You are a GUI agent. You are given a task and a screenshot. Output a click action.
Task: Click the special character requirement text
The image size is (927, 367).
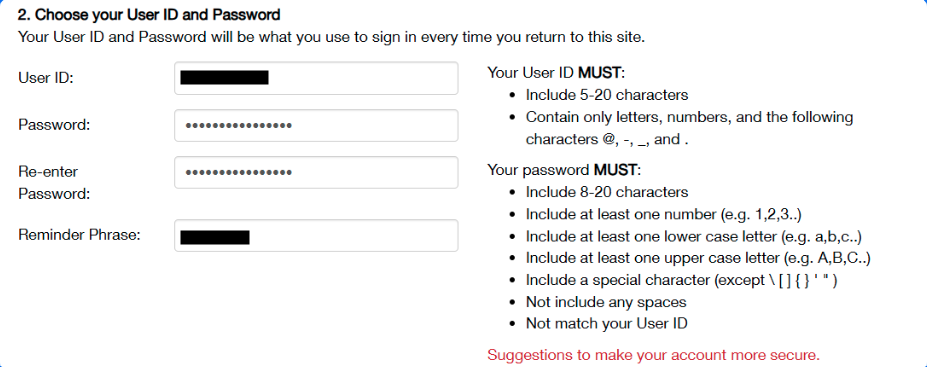pos(682,281)
